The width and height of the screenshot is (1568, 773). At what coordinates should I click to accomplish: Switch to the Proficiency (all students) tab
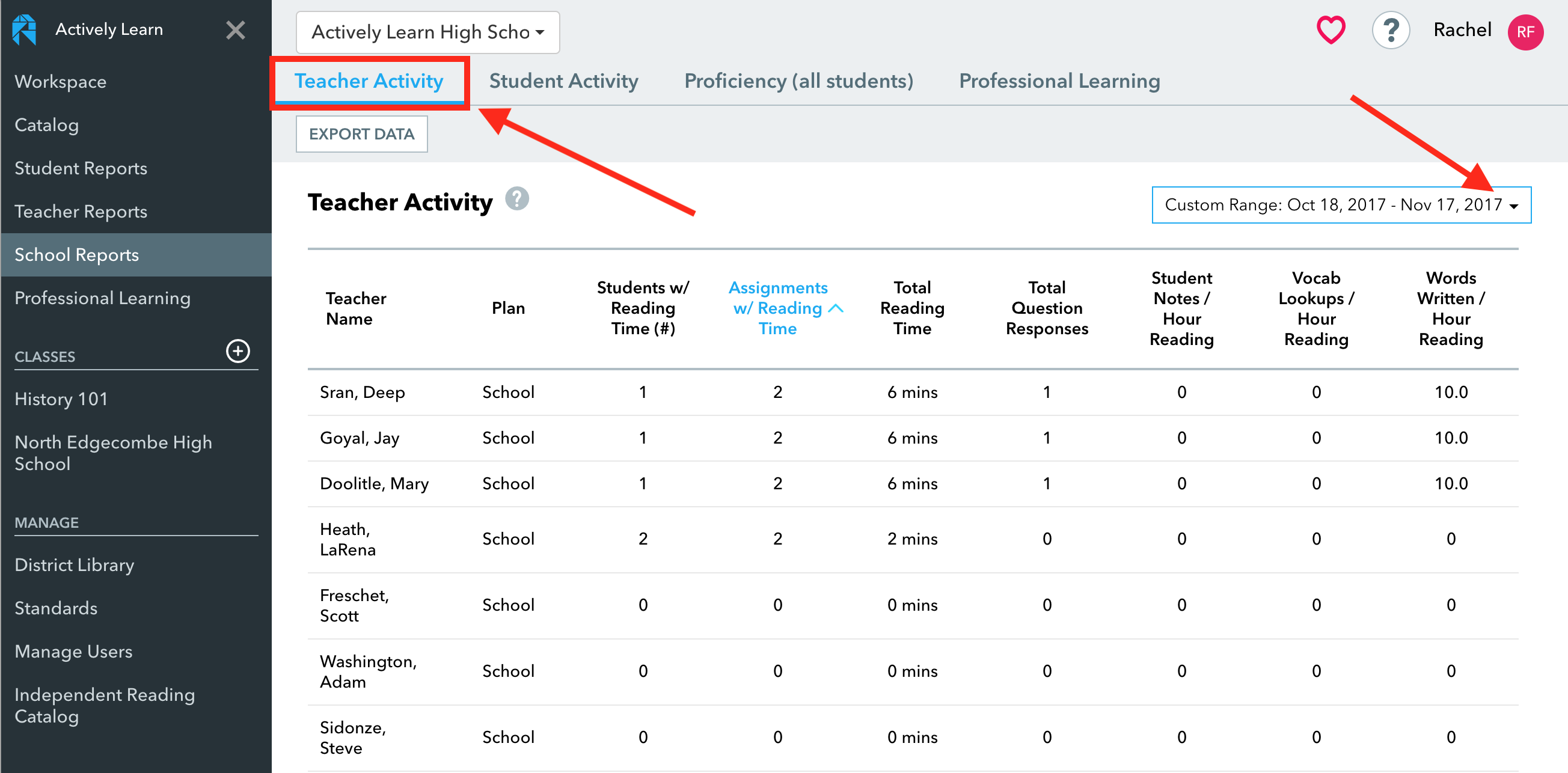click(798, 81)
